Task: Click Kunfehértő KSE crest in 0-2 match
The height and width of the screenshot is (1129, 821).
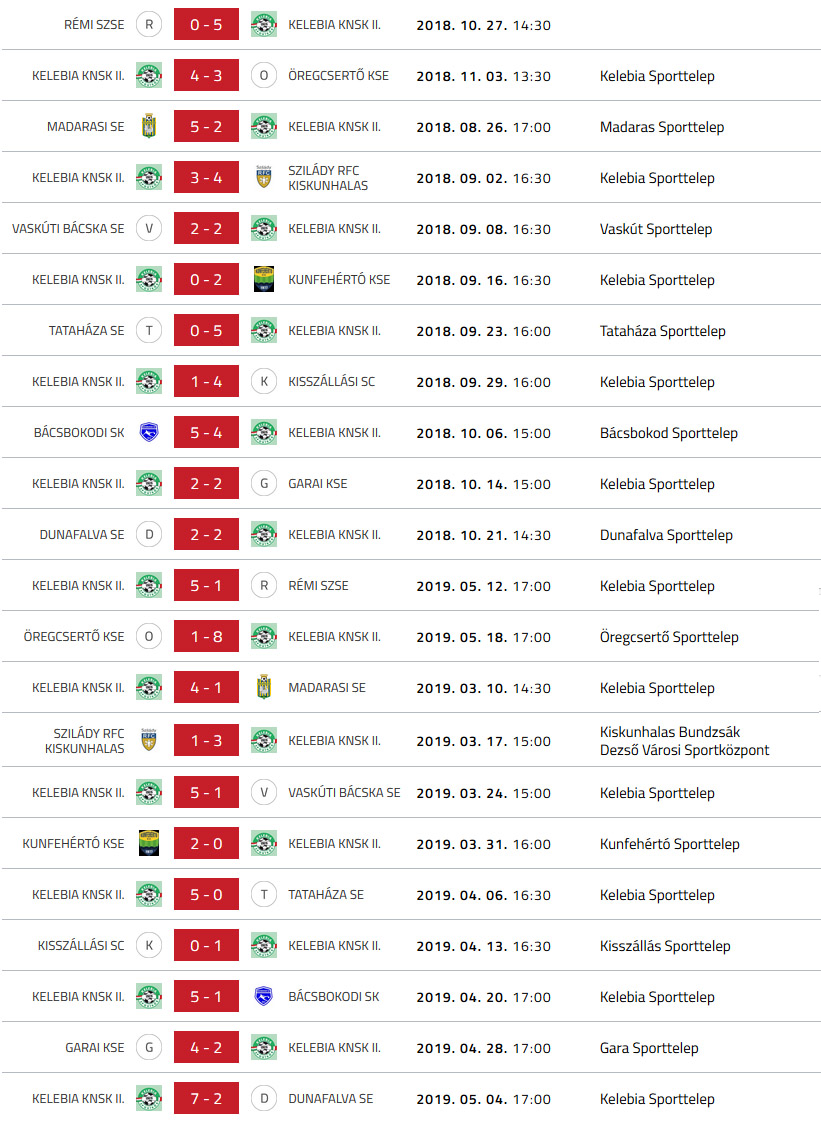Action: click(264, 279)
